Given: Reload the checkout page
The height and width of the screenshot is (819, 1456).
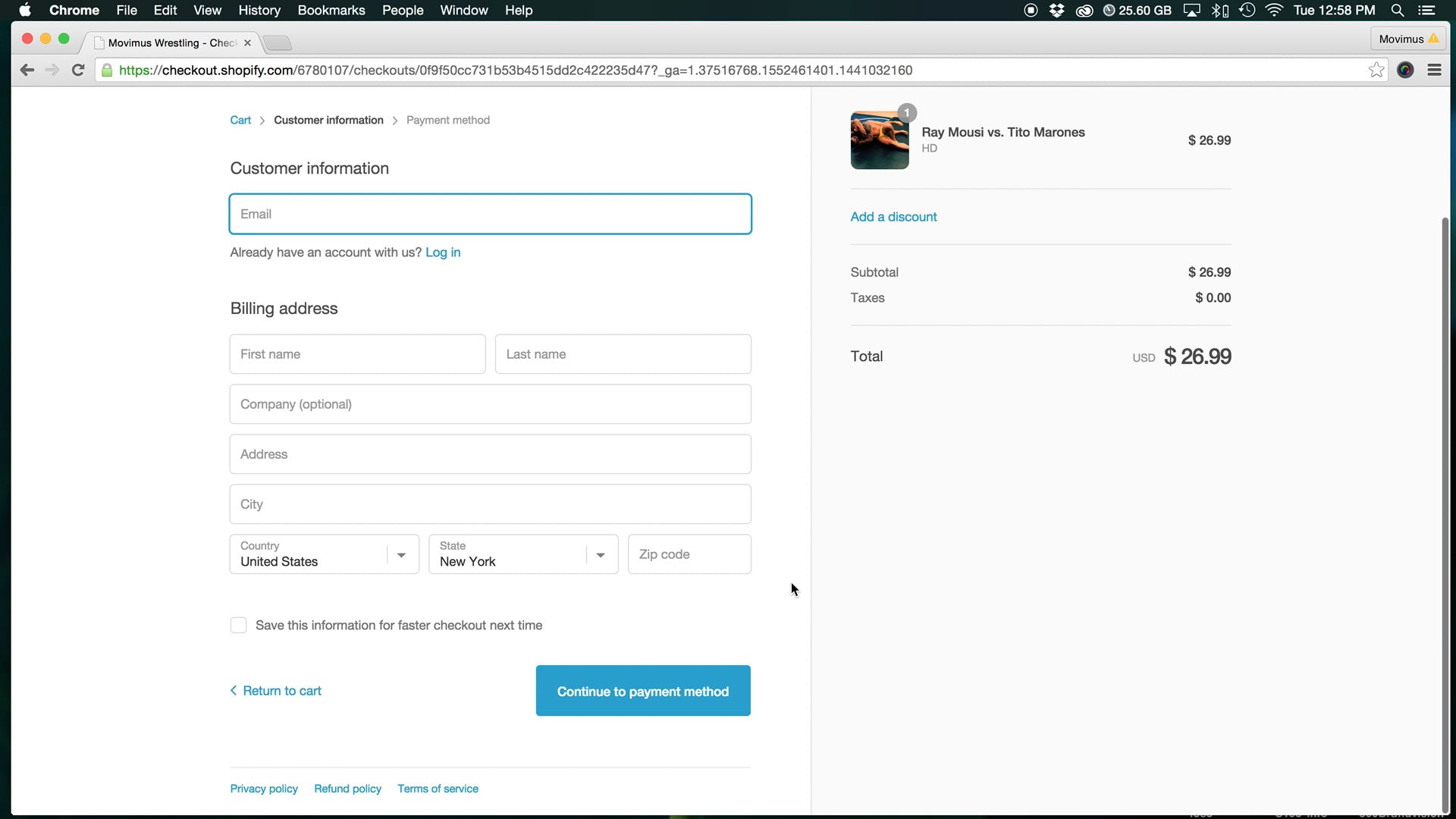Looking at the screenshot, I should (x=77, y=70).
